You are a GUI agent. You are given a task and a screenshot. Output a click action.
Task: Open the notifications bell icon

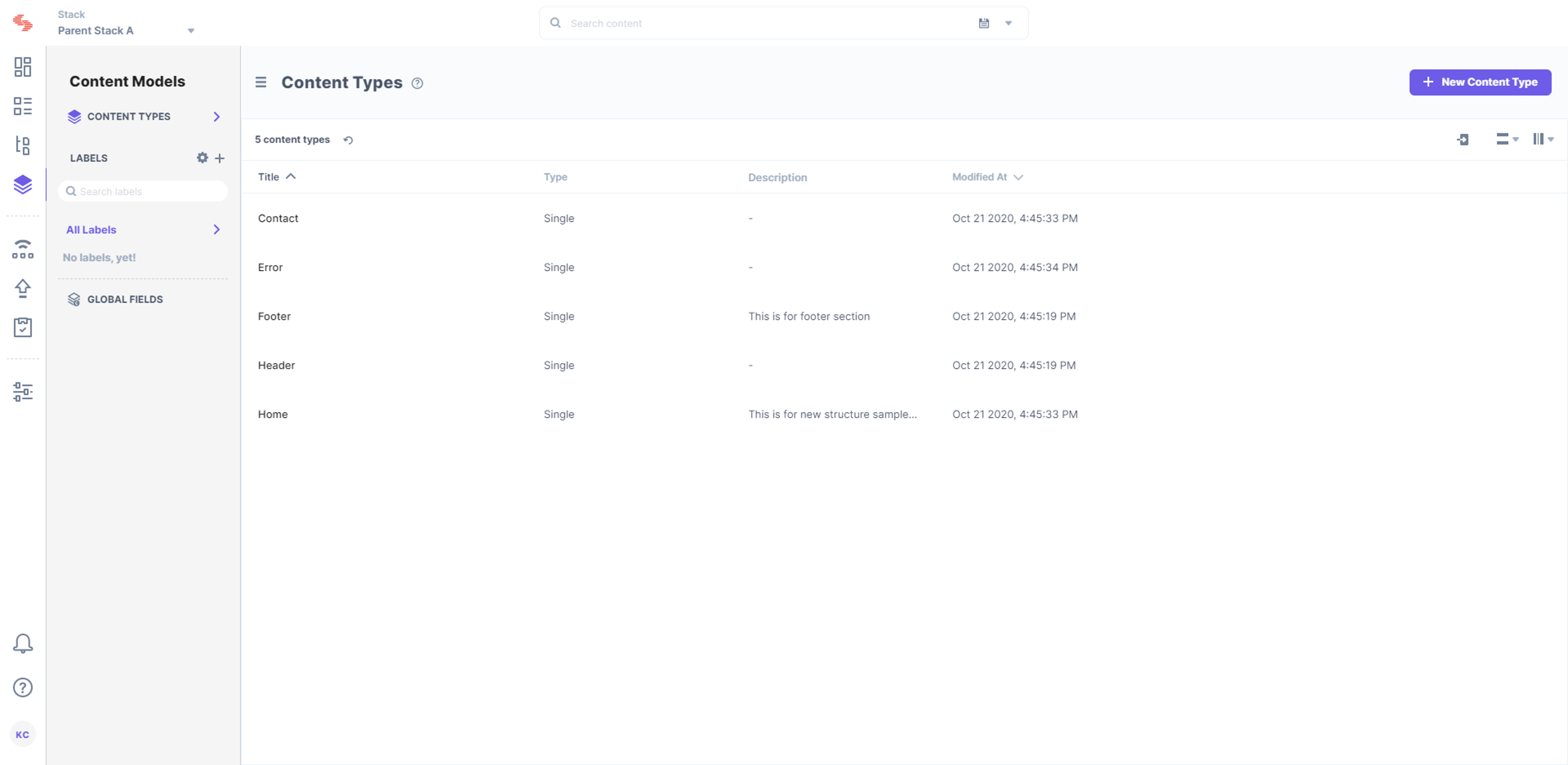(22, 643)
